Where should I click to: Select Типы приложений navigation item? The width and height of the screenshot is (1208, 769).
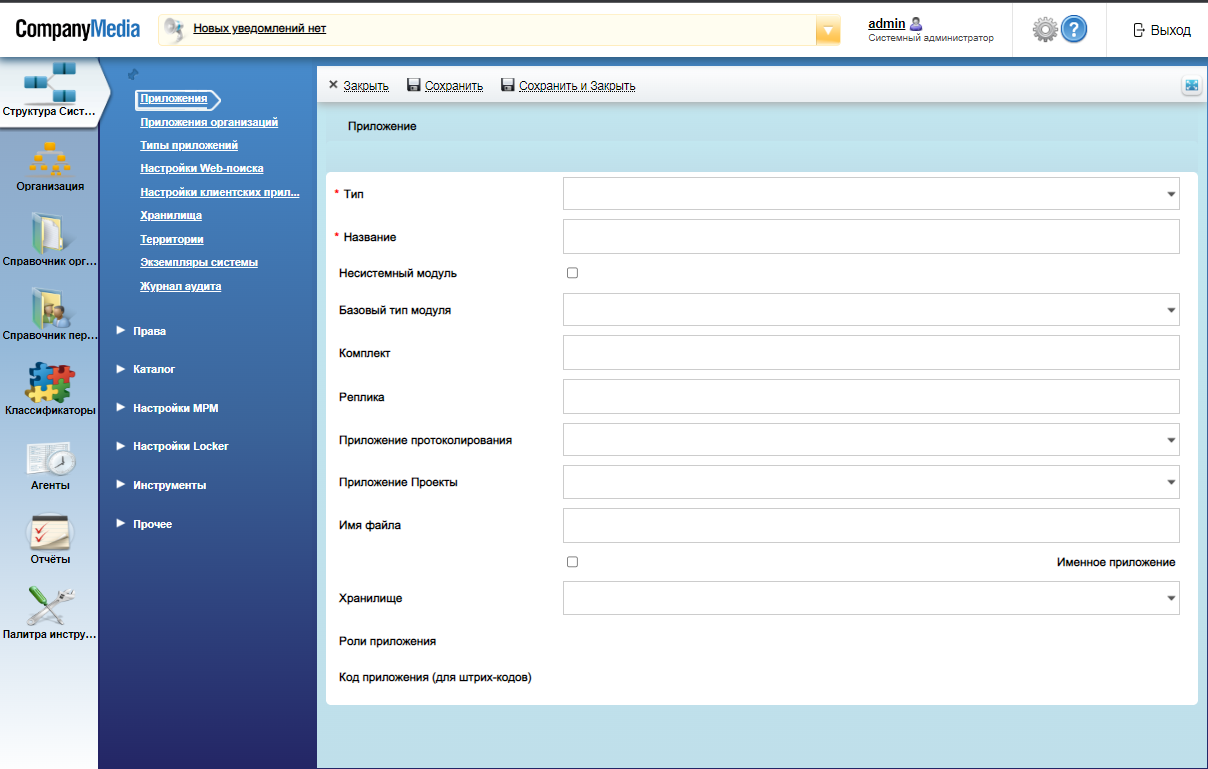[x=189, y=145]
